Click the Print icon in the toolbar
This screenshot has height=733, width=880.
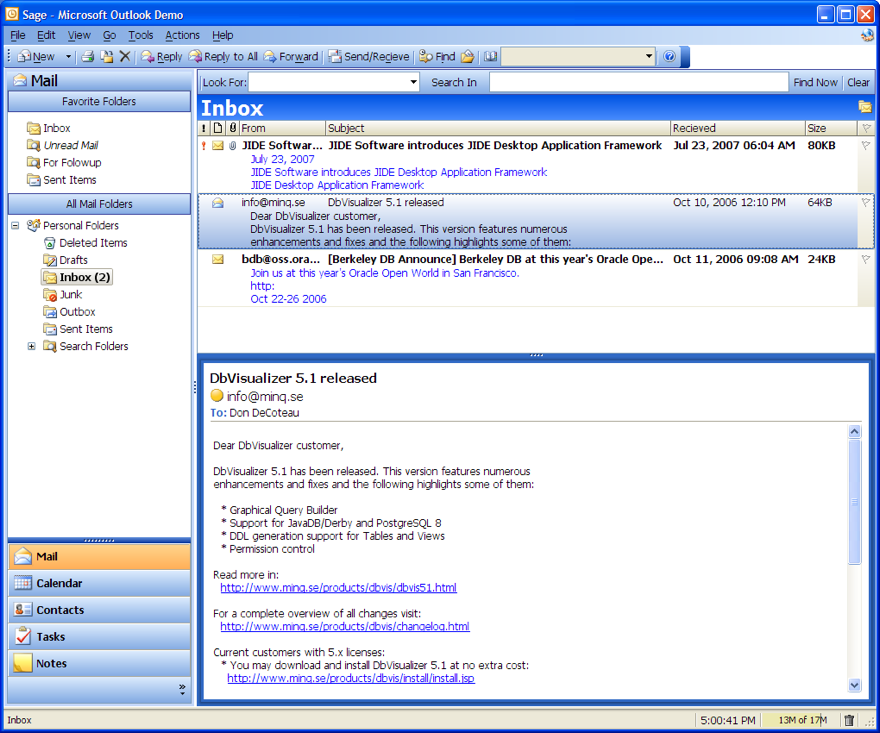pos(88,57)
